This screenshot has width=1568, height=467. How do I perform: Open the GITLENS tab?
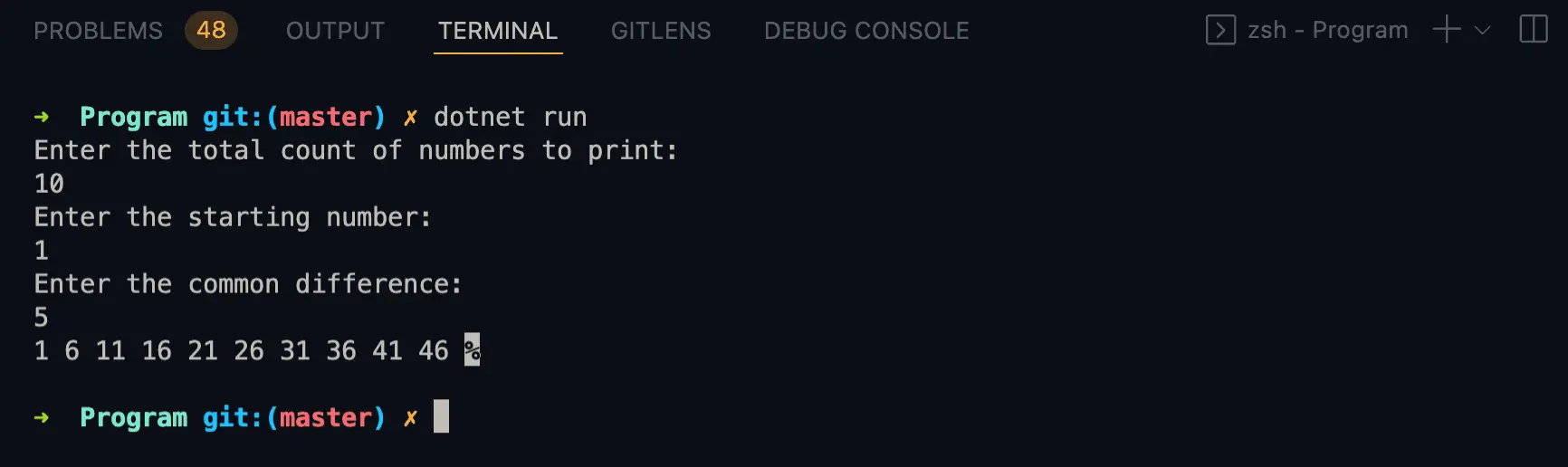click(x=661, y=31)
